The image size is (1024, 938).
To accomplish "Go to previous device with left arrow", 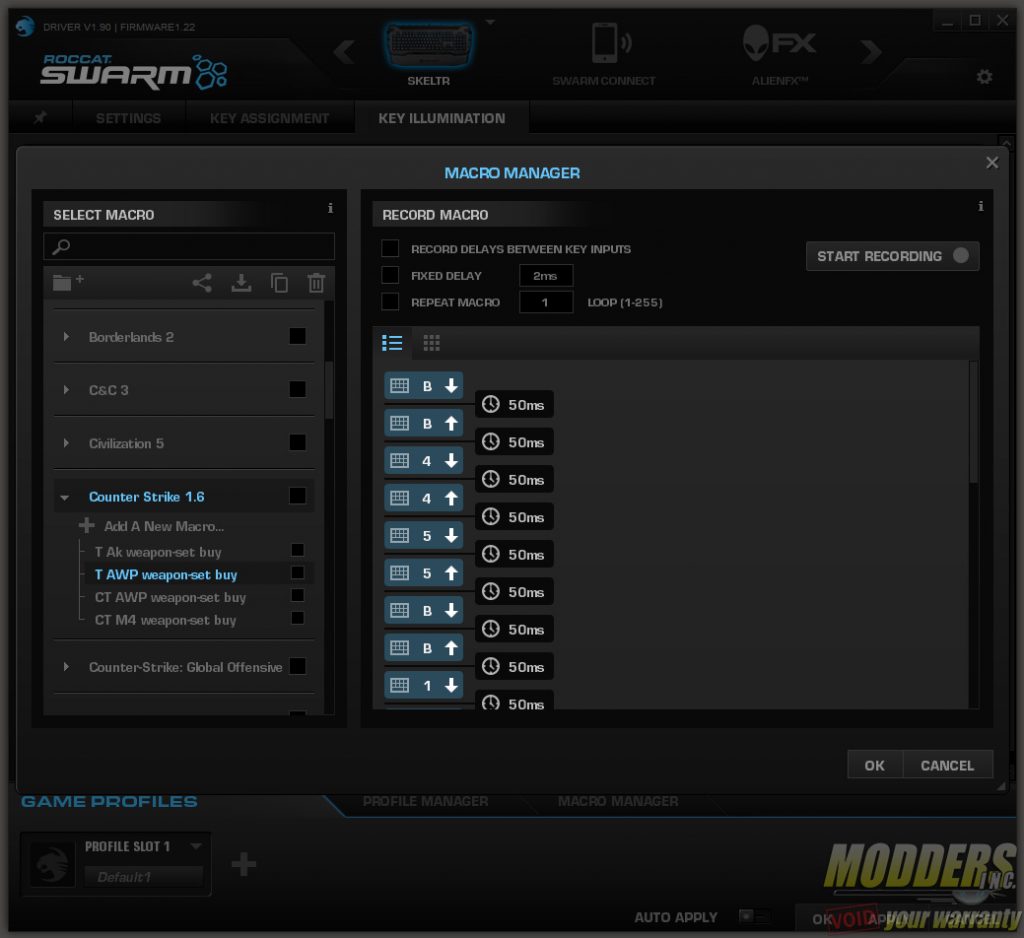I will click(x=344, y=51).
